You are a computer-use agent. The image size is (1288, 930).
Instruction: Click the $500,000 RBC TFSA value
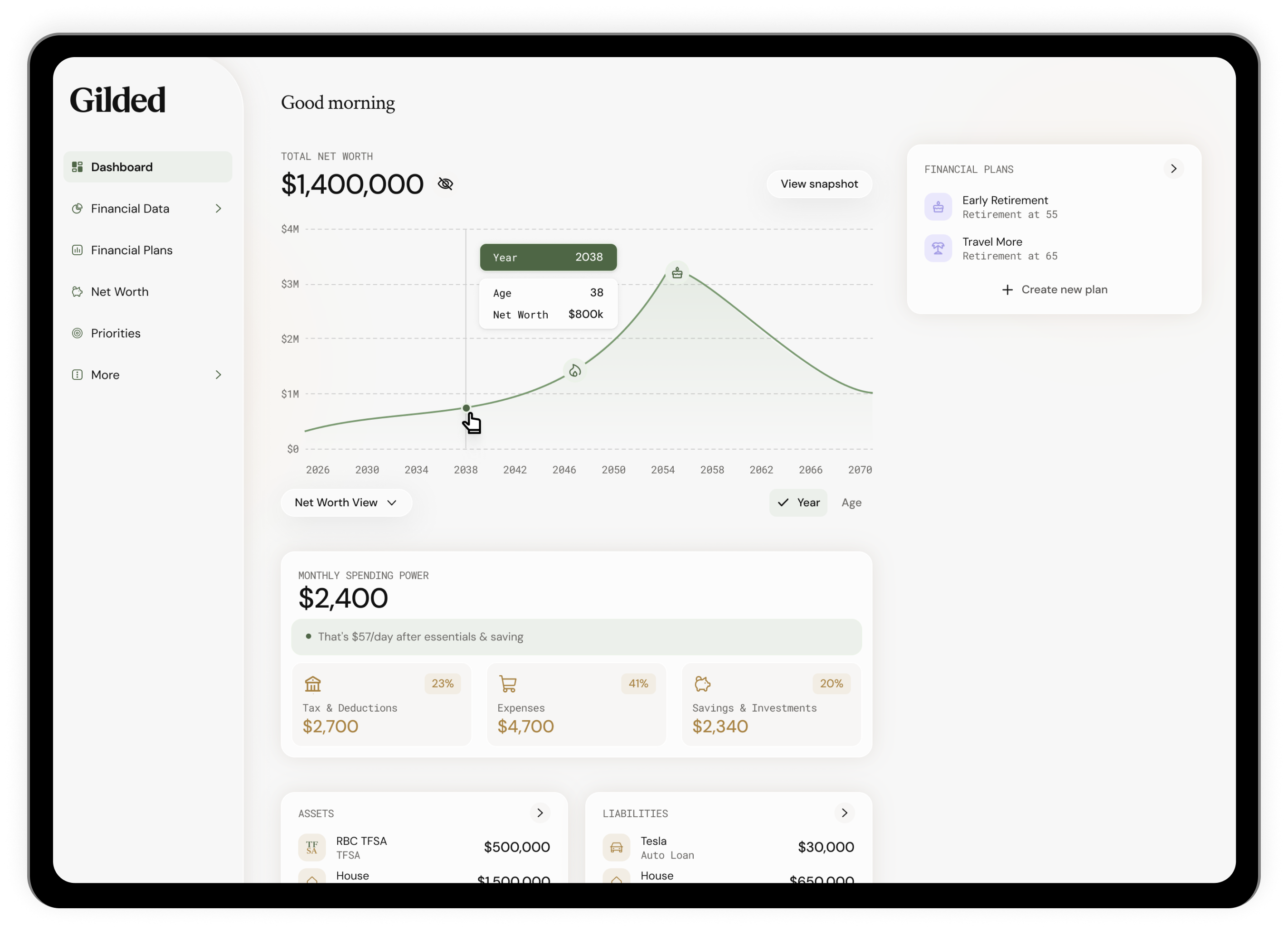click(x=517, y=847)
